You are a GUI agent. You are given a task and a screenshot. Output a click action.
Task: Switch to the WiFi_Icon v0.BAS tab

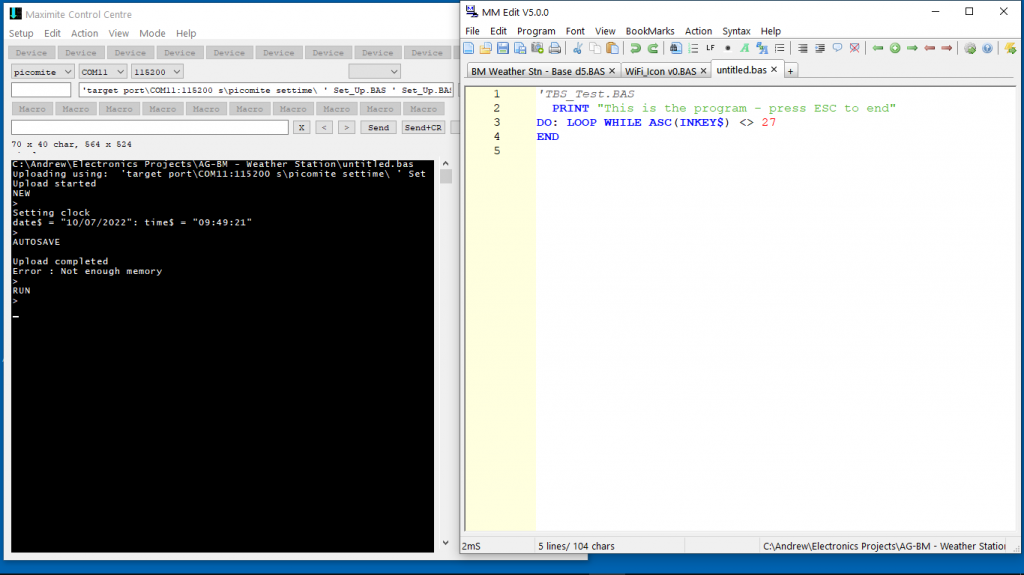pyautogui.click(x=660, y=71)
